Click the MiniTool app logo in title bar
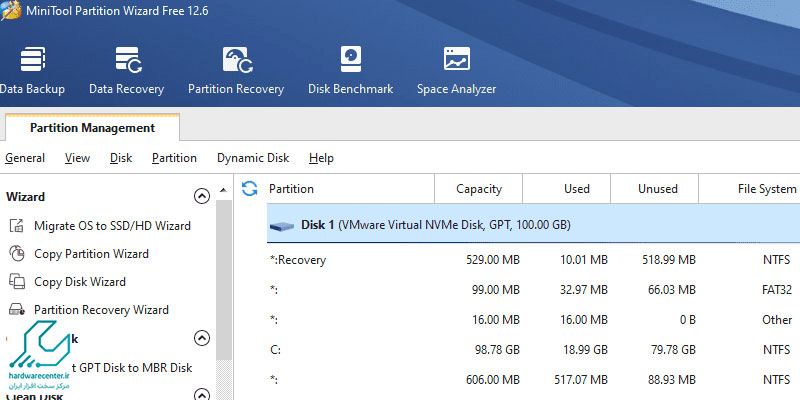This screenshot has width=800, height=400. pyautogui.click(x=10, y=11)
